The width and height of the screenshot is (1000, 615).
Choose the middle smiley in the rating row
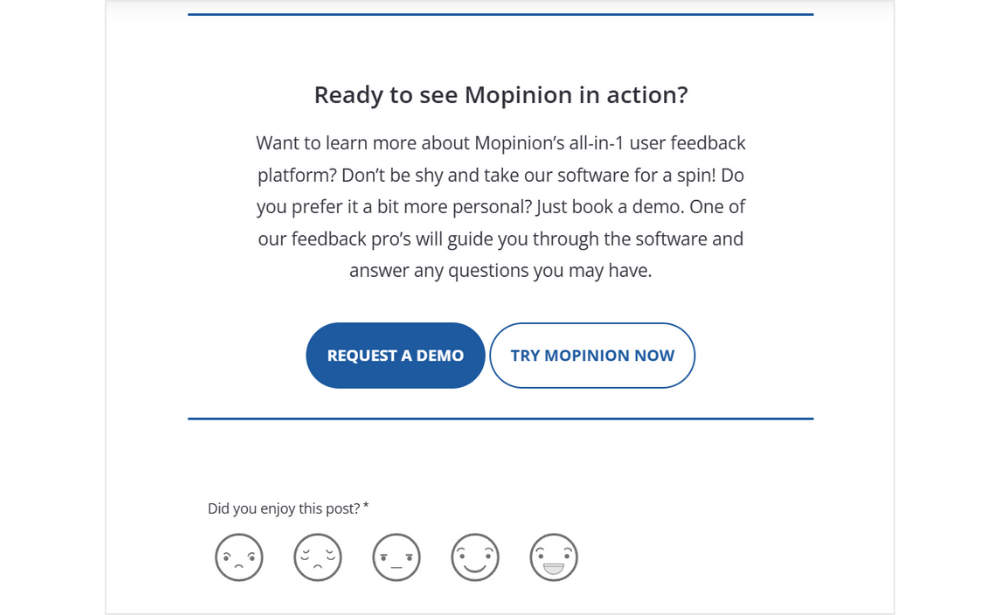click(396, 557)
